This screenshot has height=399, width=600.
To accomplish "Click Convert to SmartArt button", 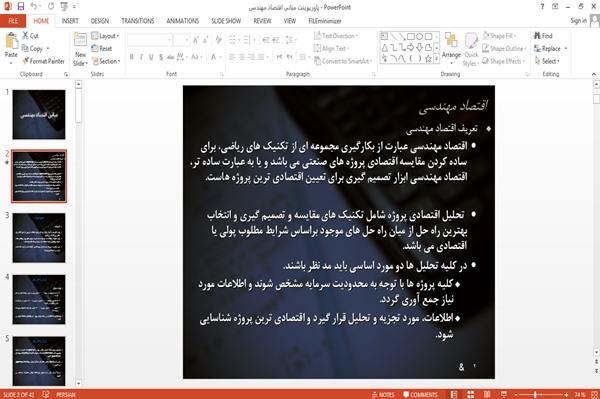I will tap(343, 61).
